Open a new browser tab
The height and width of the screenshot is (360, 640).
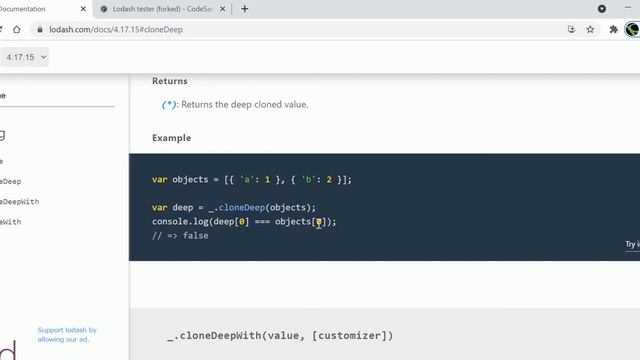pos(244,9)
